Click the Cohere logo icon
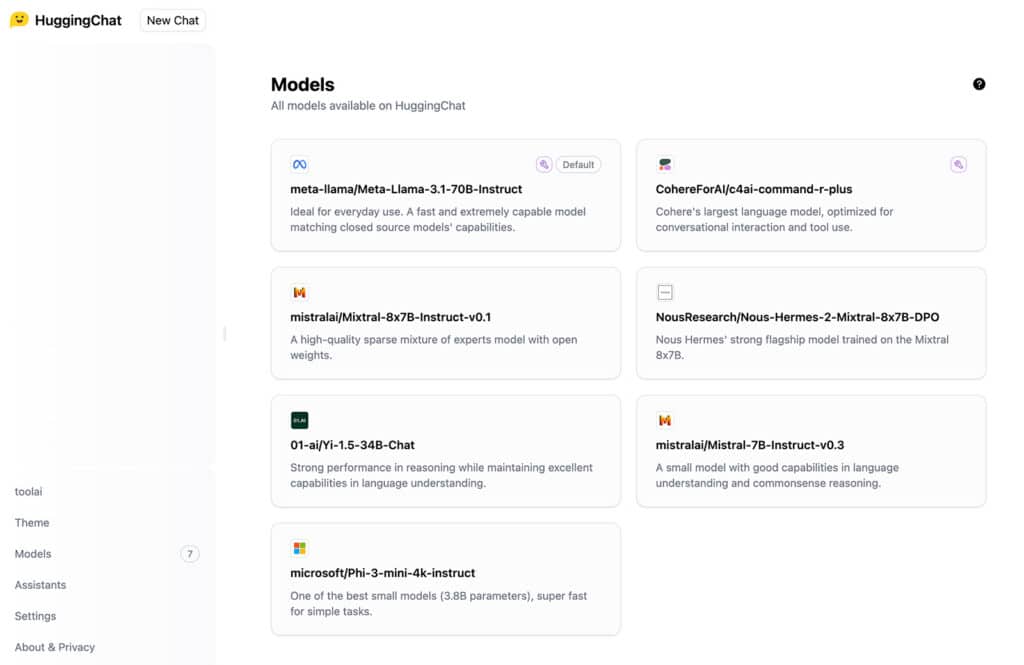Image resolution: width=1024 pixels, height=665 pixels. (x=665, y=164)
